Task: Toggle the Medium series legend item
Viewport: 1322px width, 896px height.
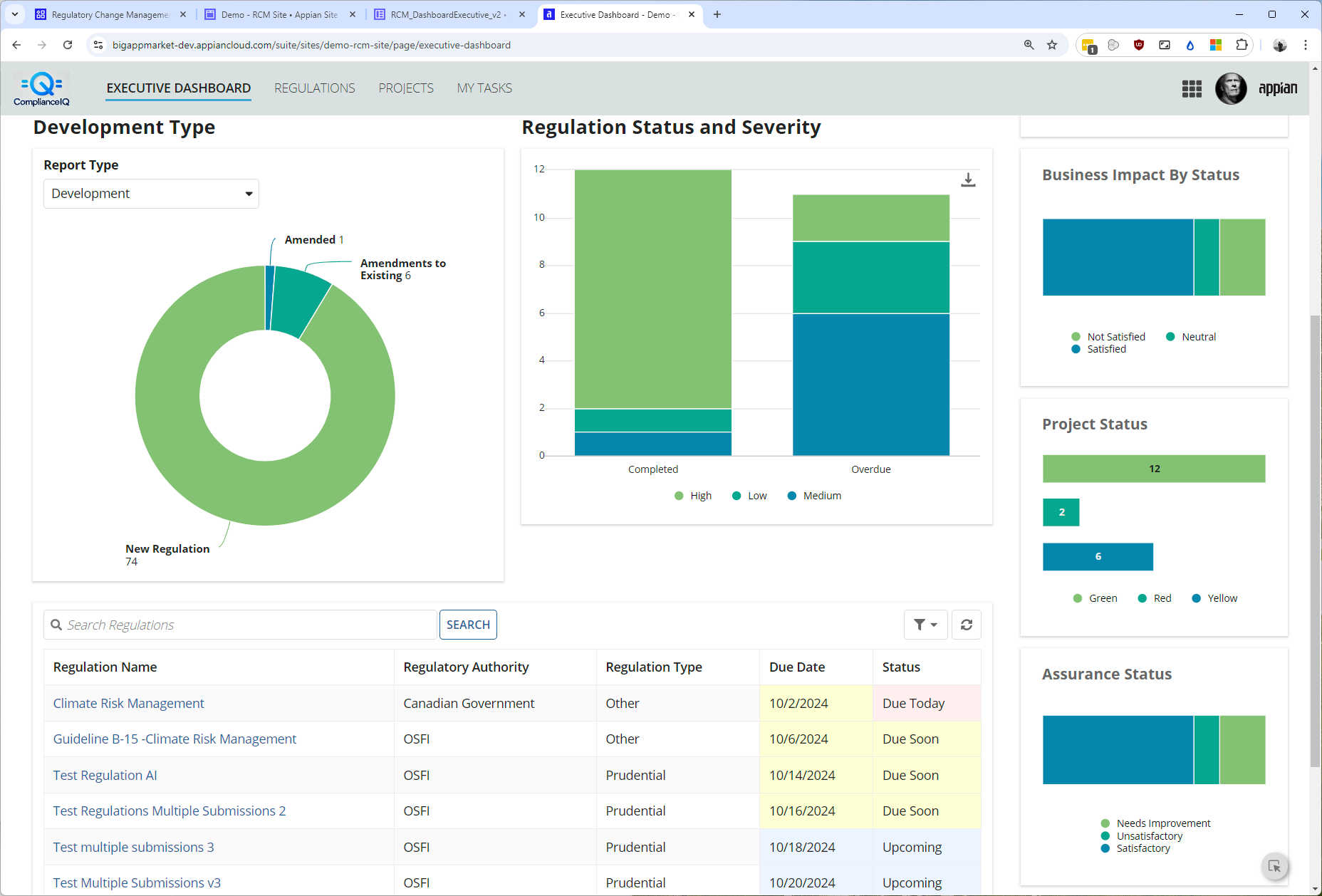Action: (814, 496)
